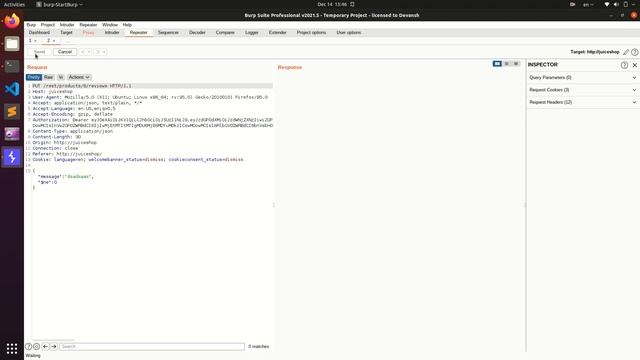
Task: Switch to the Comparer tab
Action: click(x=225, y=32)
